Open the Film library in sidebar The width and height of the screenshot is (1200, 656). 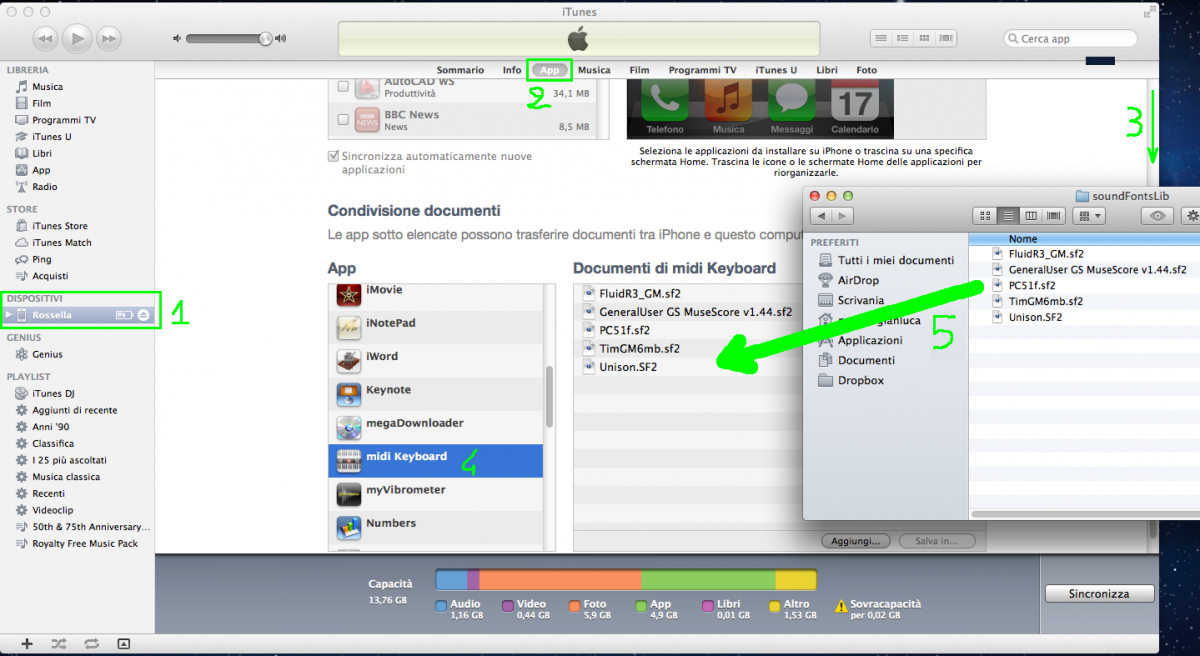[x=41, y=103]
